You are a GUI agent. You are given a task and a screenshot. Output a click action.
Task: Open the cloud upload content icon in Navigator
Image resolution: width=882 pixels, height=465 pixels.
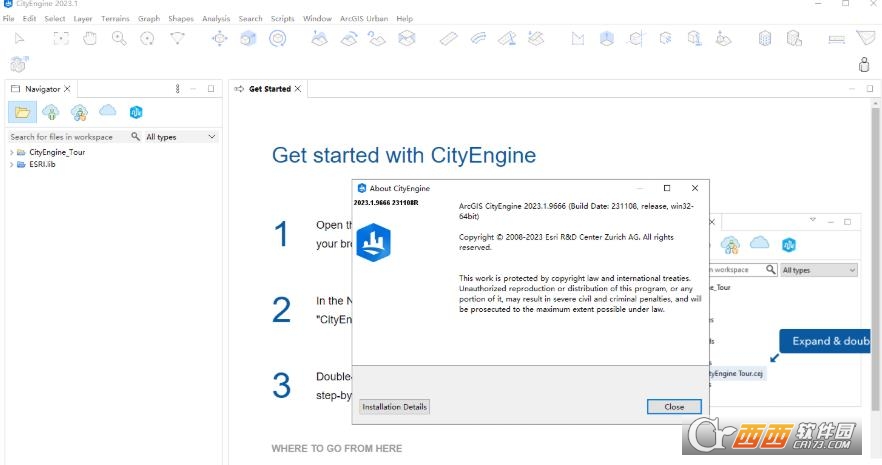(51, 112)
